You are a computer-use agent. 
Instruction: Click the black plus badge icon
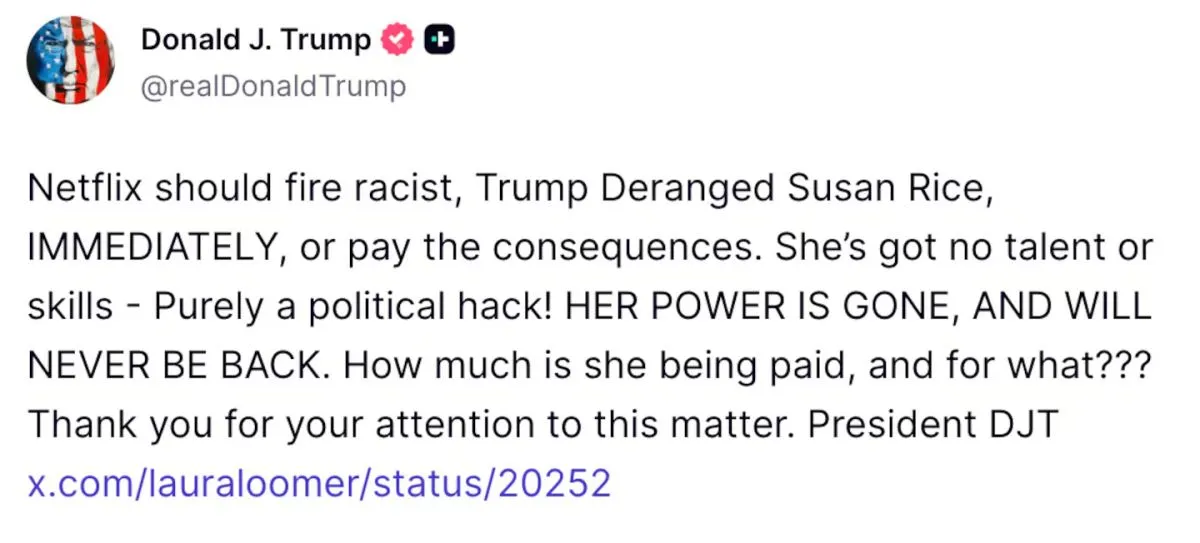click(x=440, y=40)
